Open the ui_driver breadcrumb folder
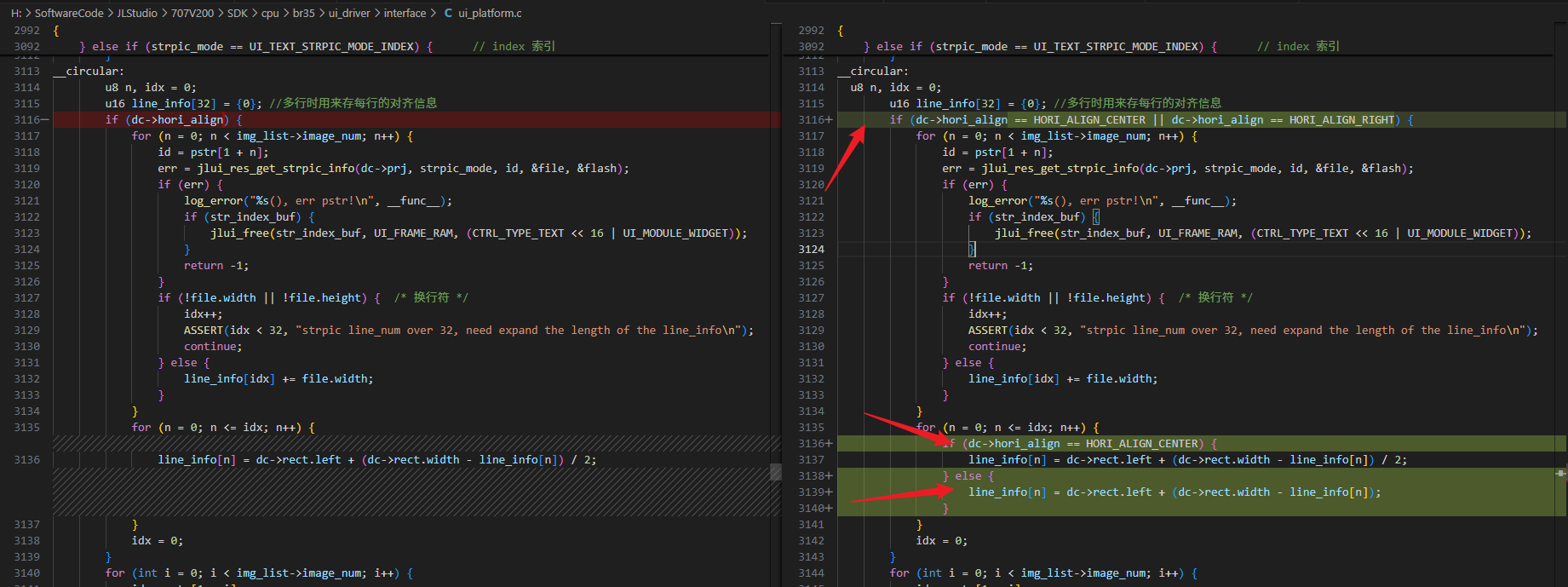The height and width of the screenshot is (587, 1568). 349,13
